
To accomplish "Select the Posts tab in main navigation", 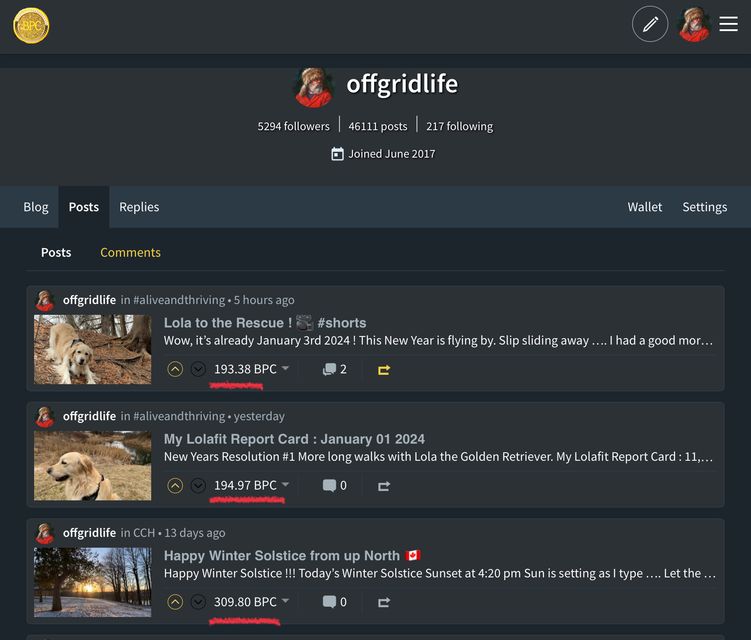I will 84,207.
